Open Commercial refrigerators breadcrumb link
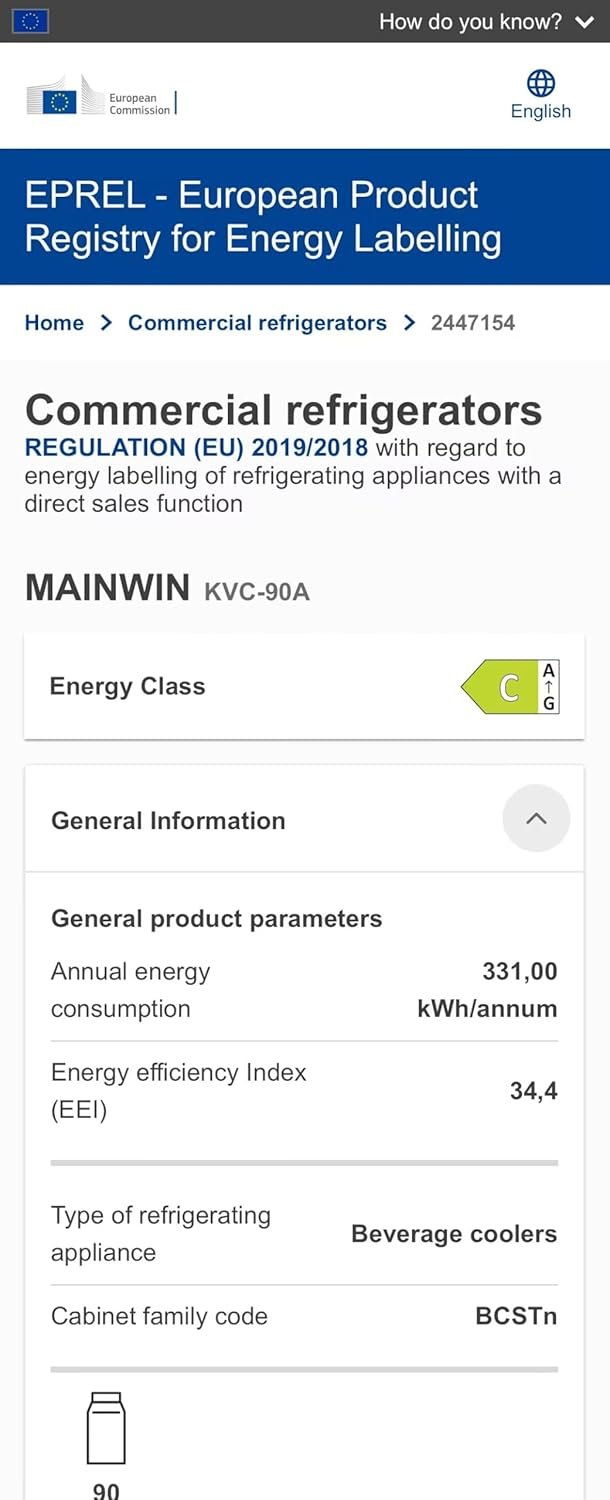The image size is (610, 1500). 257,323
